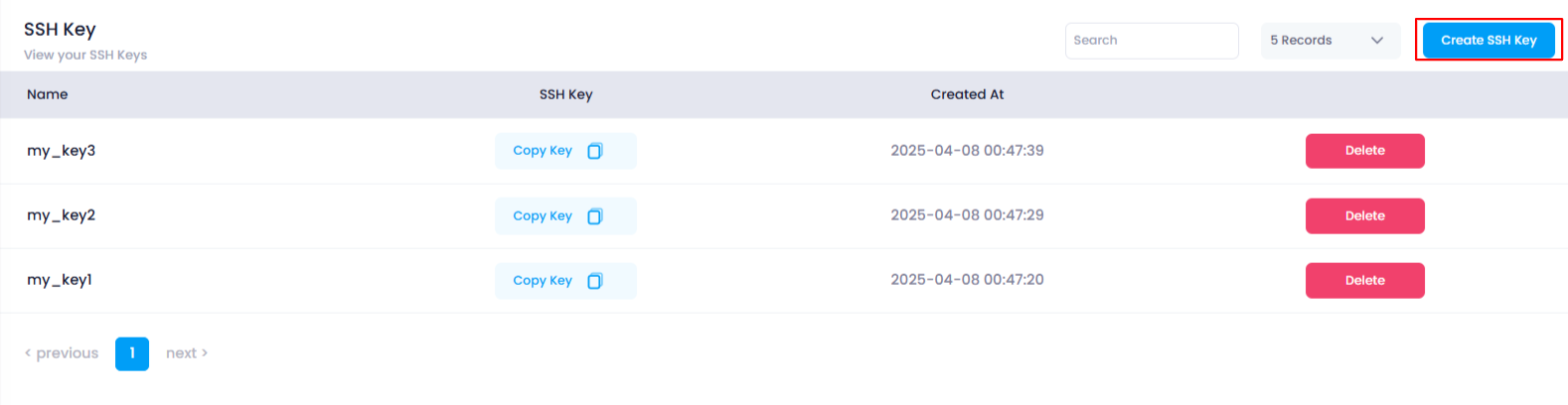The height and width of the screenshot is (405, 1568).
Task: Copy Key text for my_key3
Action: click(x=543, y=151)
